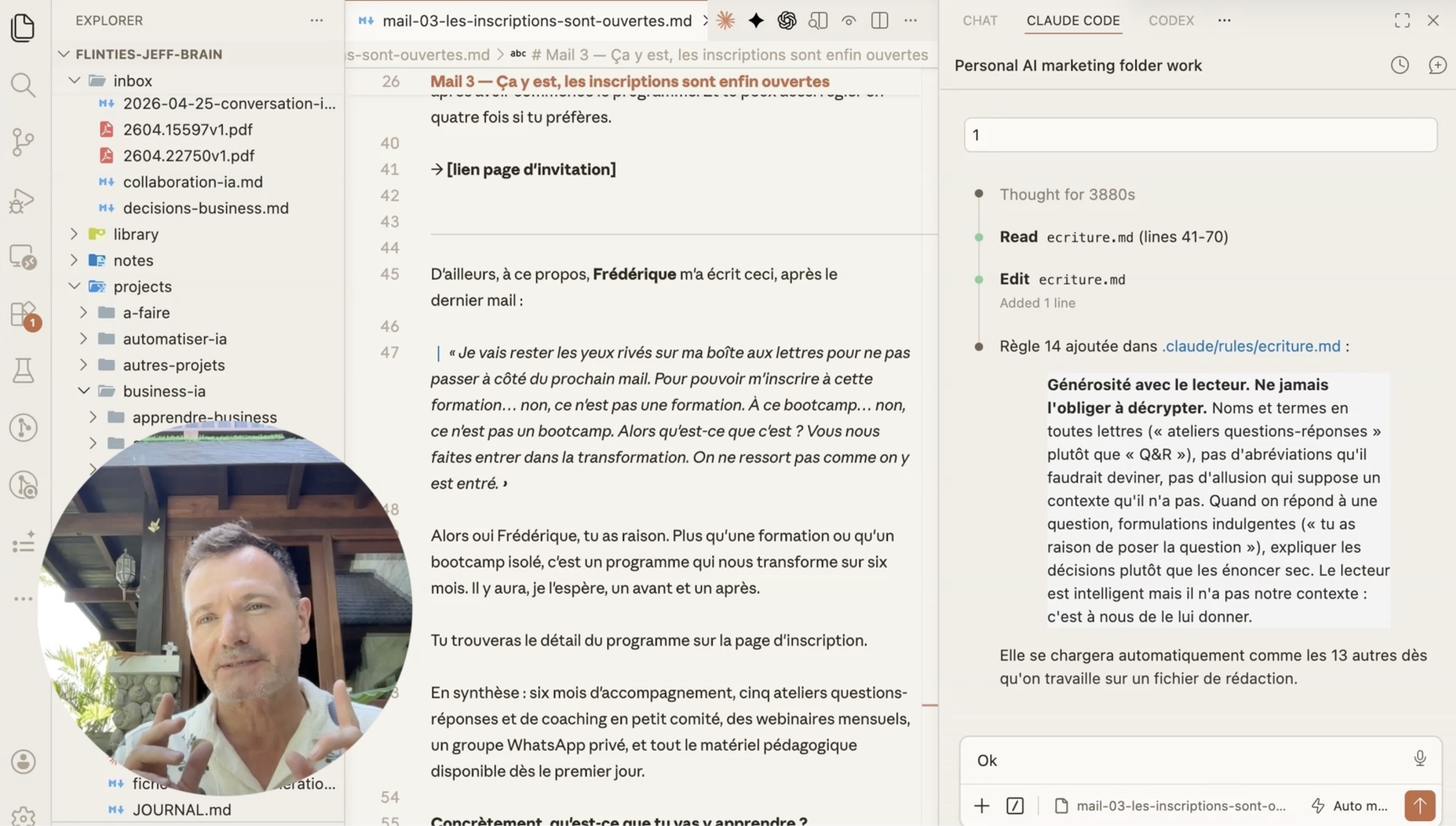Image resolution: width=1456 pixels, height=826 pixels.
Task: Open the Manage settings gear
Action: pyautogui.click(x=23, y=816)
